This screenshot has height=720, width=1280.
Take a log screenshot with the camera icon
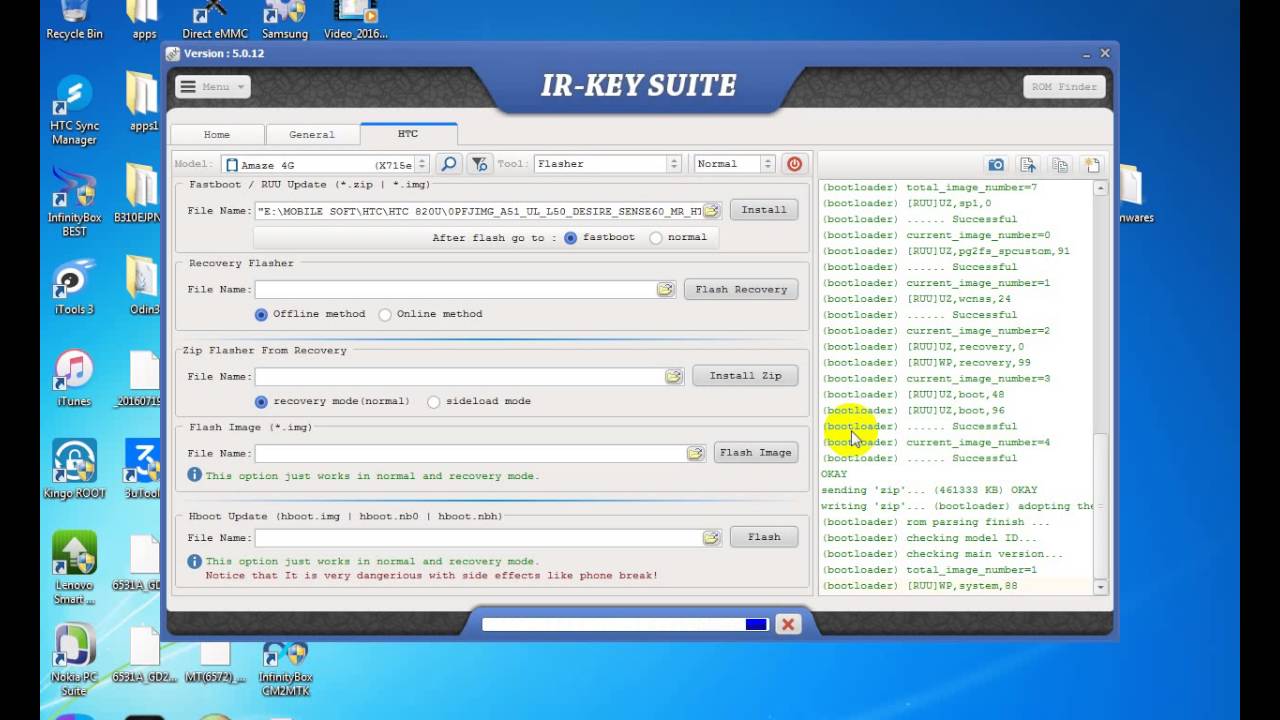pos(996,165)
